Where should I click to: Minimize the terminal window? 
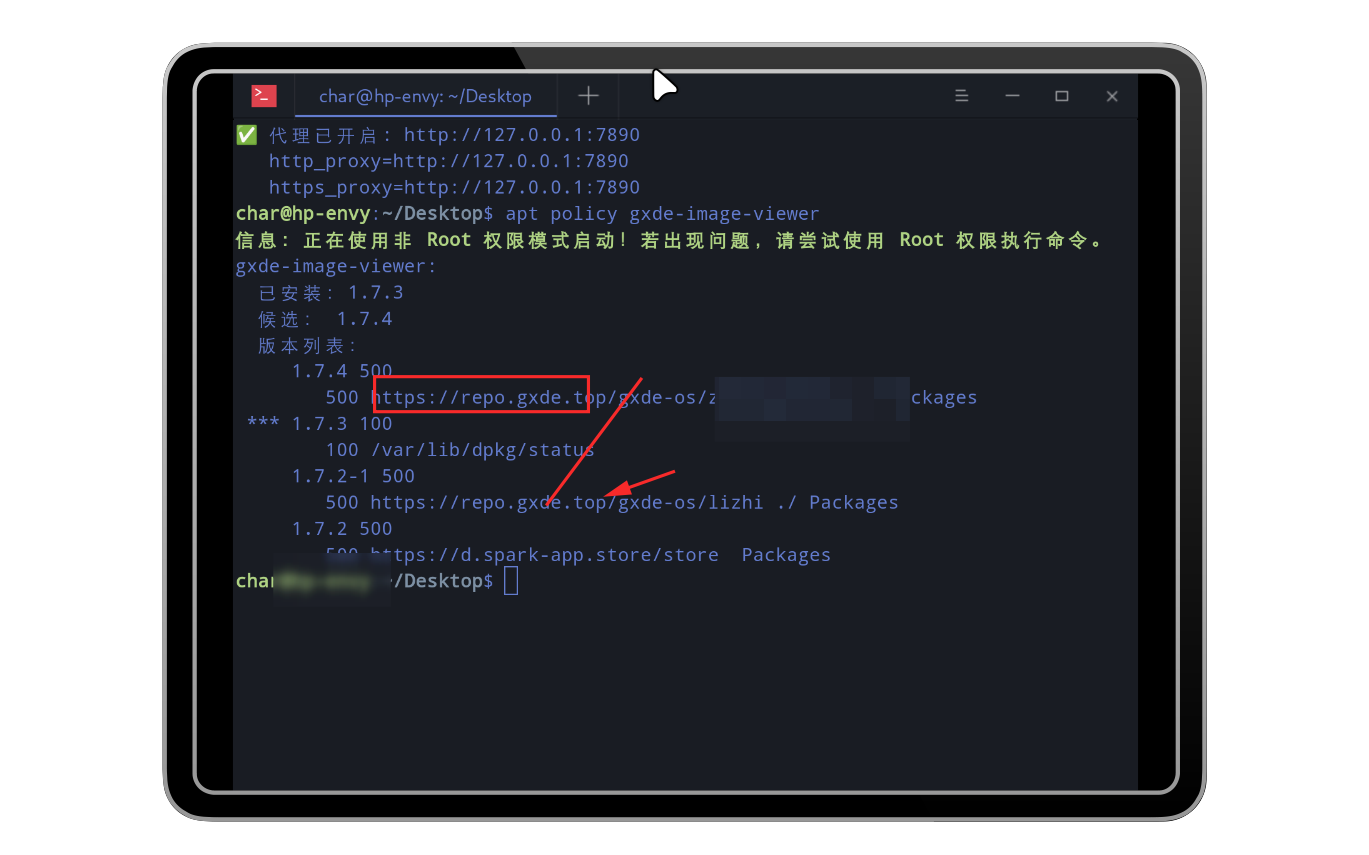click(1012, 96)
